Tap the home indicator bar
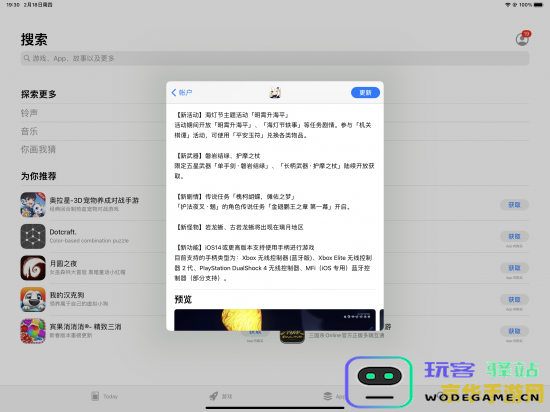The width and height of the screenshot is (550, 412). tap(275, 408)
